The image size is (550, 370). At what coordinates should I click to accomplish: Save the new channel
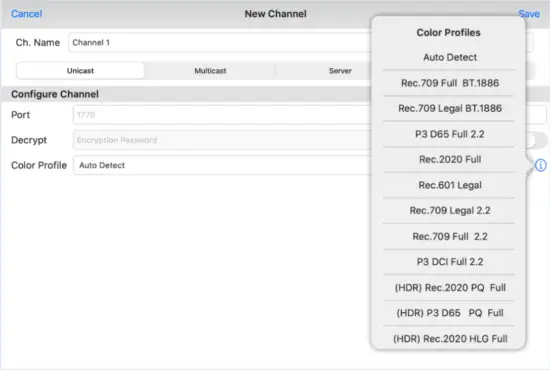[x=529, y=14]
